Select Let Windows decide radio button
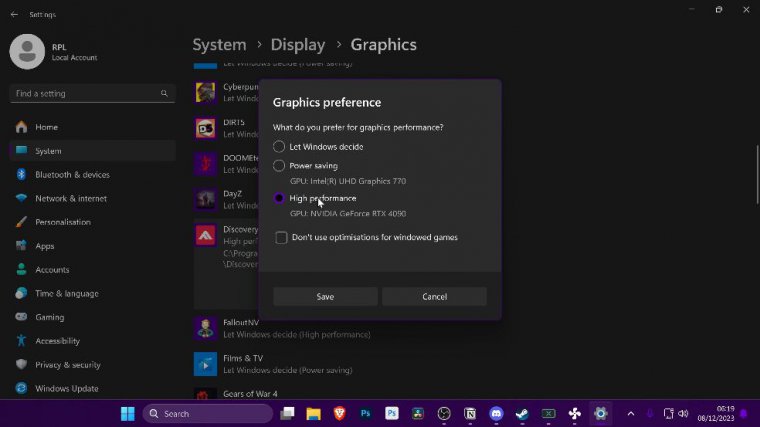Image resolution: width=760 pixels, height=427 pixels. (x=279, y=147)
